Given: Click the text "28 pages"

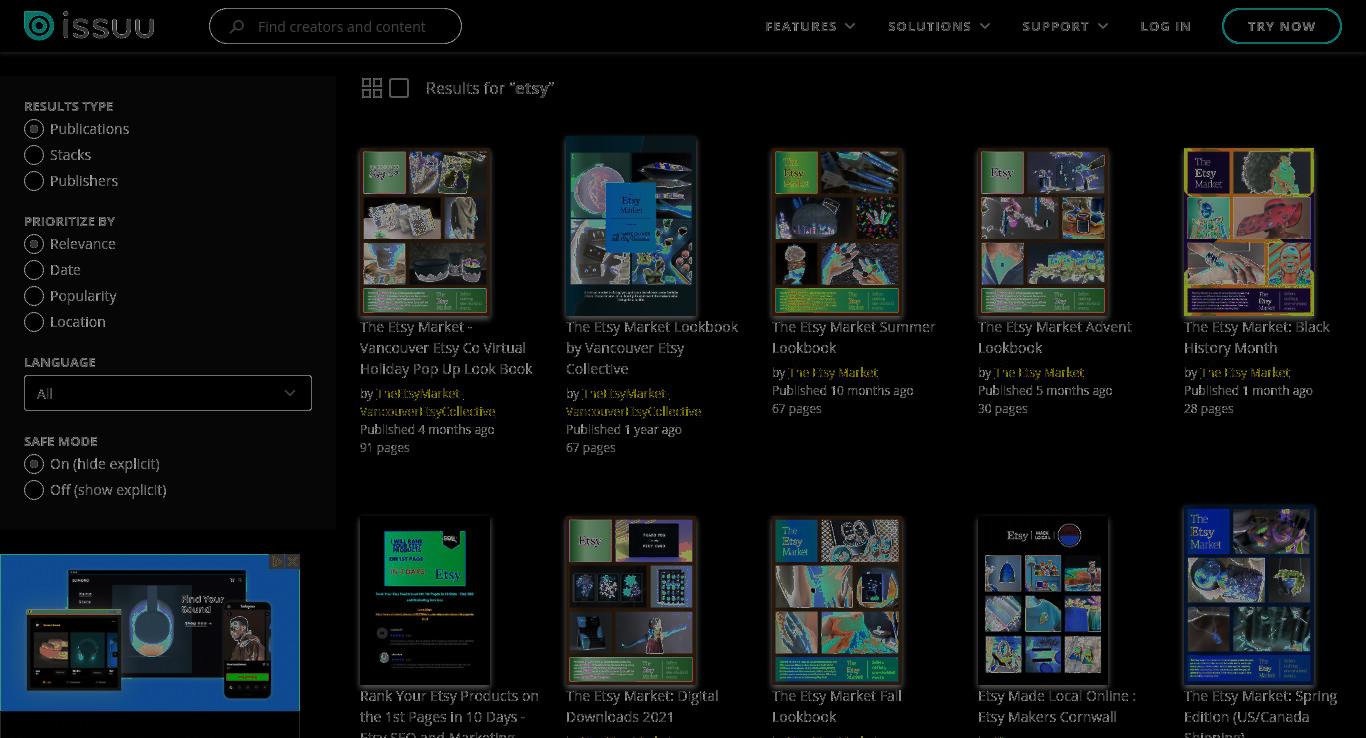Looking at the screenshot, I should 1209,409.
